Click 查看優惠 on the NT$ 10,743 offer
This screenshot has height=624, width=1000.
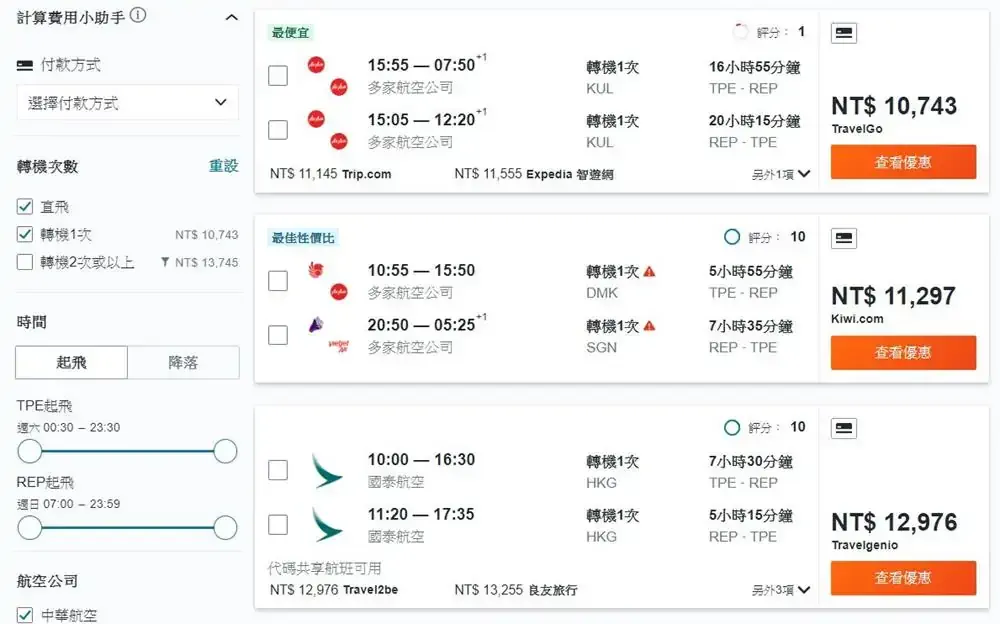903,162
